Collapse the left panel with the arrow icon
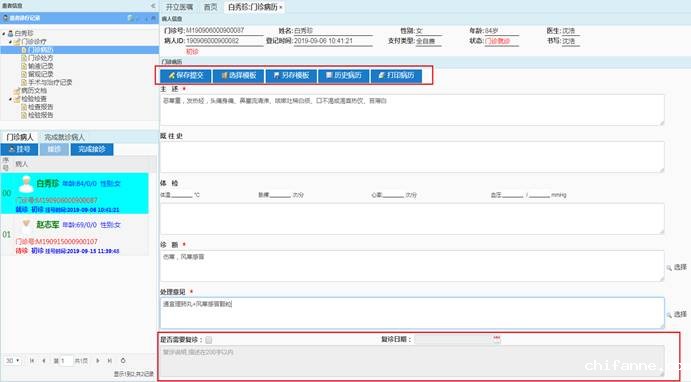 152,6
